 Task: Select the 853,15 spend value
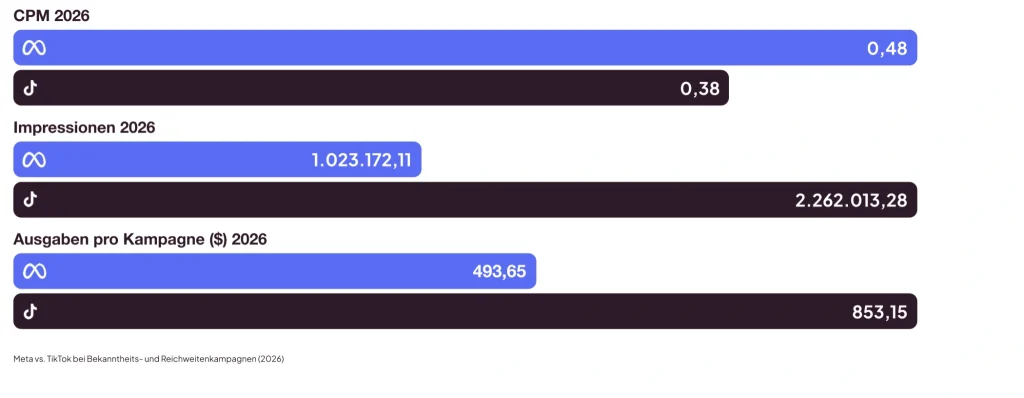click(880, 312)
